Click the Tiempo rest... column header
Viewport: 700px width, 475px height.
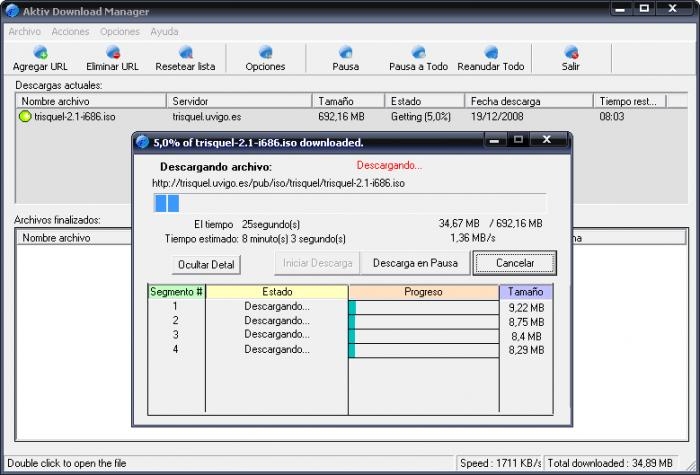[x=630, y=101]
